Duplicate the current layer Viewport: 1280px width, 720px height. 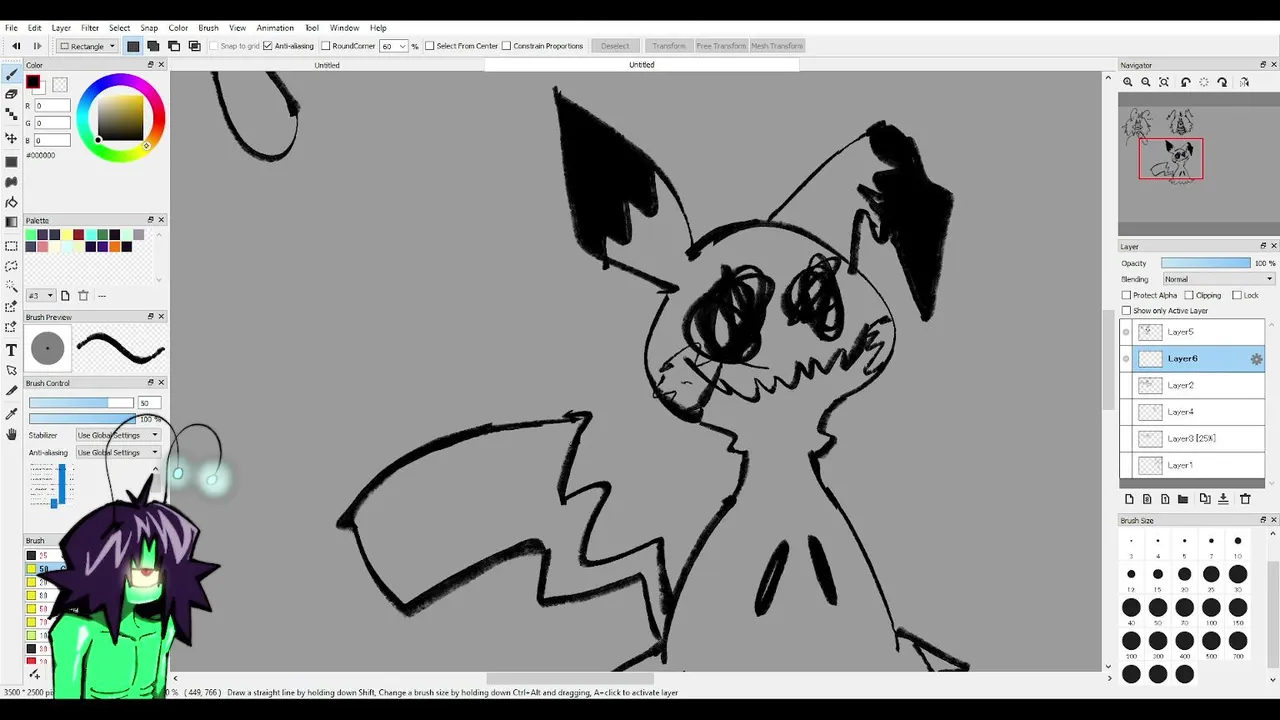tap(1204, 499)
